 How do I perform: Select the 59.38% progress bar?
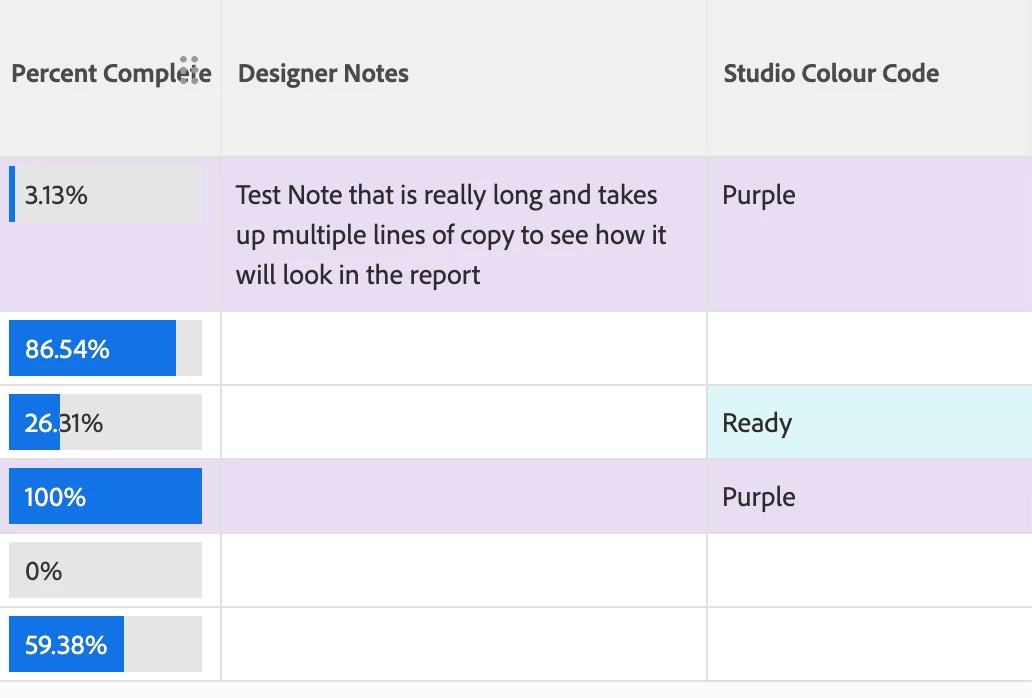[x=105, y=645]
